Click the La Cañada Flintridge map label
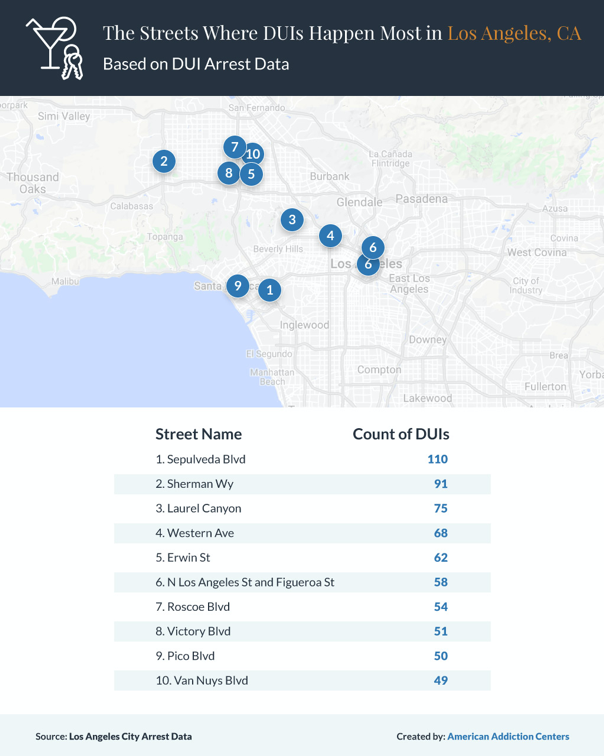The height and width of the screenshot is (756, 604). [390, 159]
